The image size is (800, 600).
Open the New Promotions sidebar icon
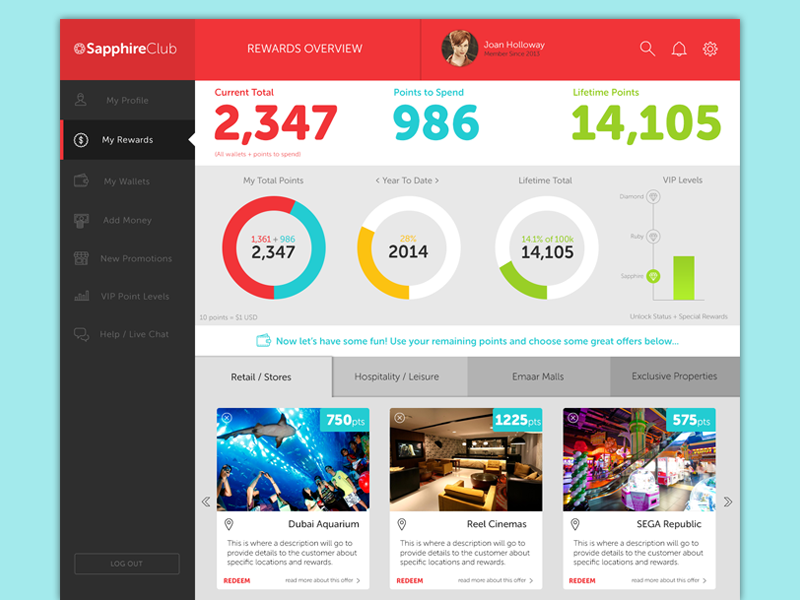[81, 258]
